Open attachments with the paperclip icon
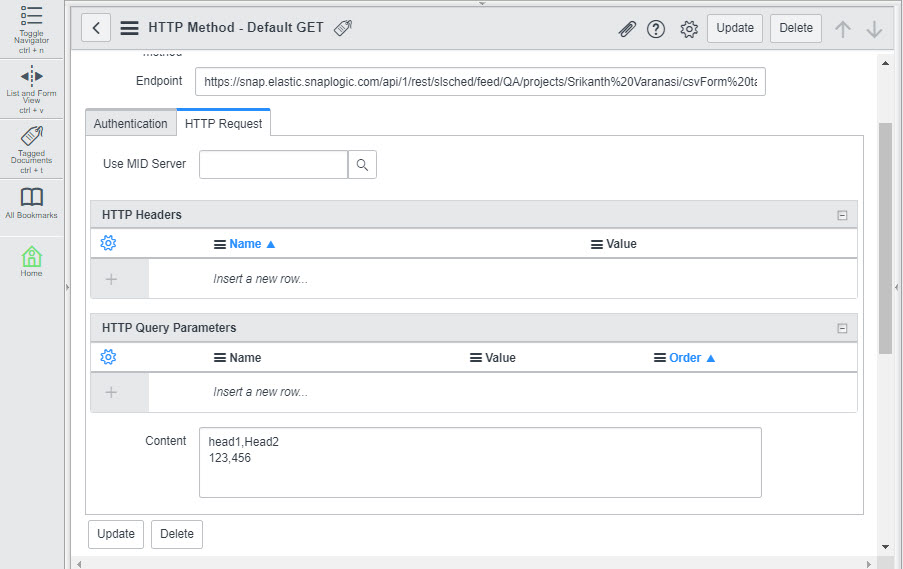Image resolution: width=903 pixels, height=569 pixels. click(x=627, y=29)
